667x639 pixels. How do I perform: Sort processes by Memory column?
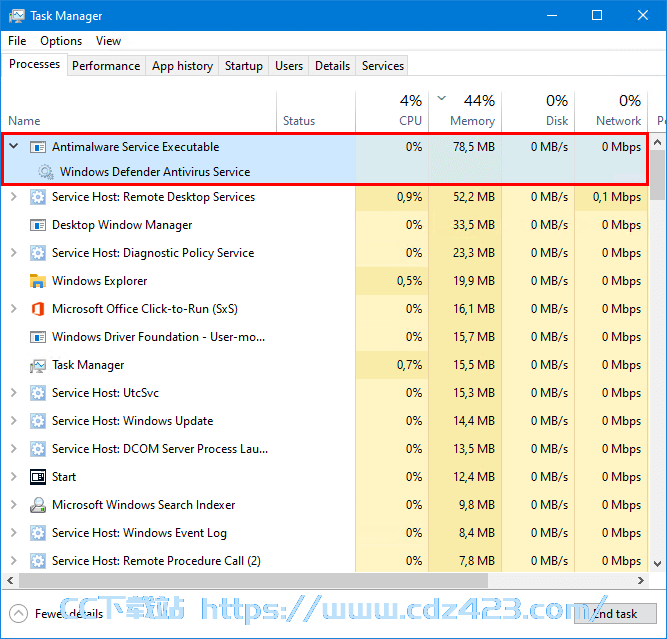coord(465,111)
